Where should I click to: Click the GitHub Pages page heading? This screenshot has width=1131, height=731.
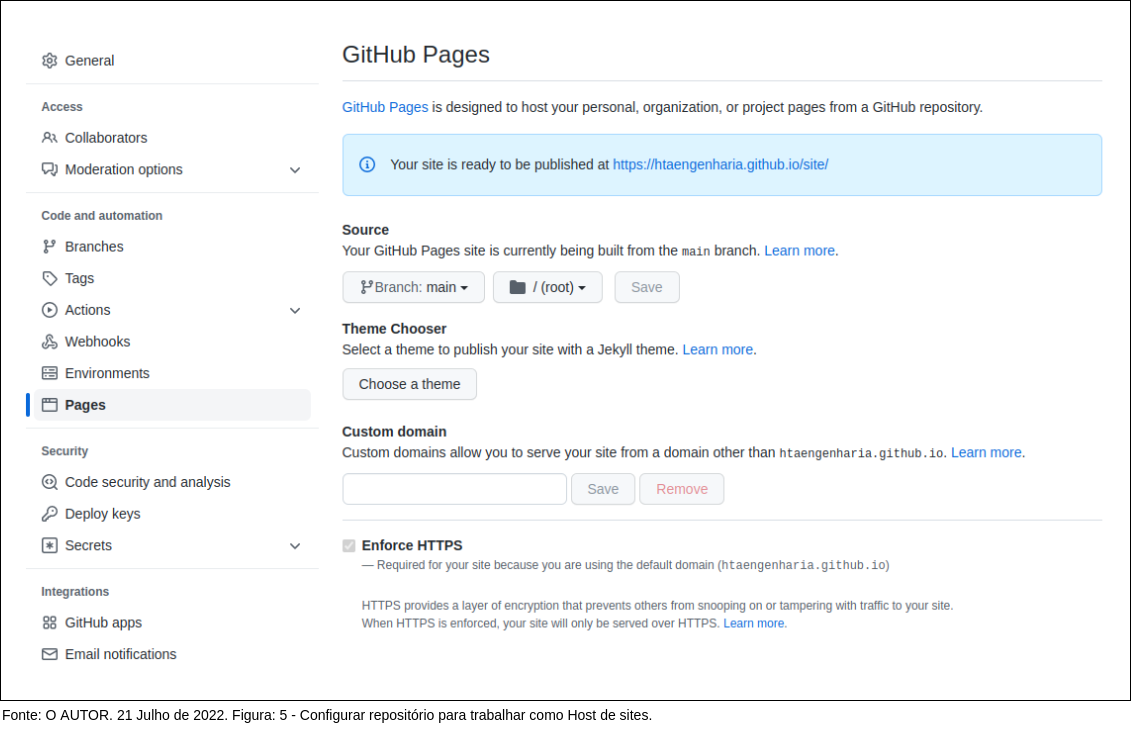click(415, 55)
